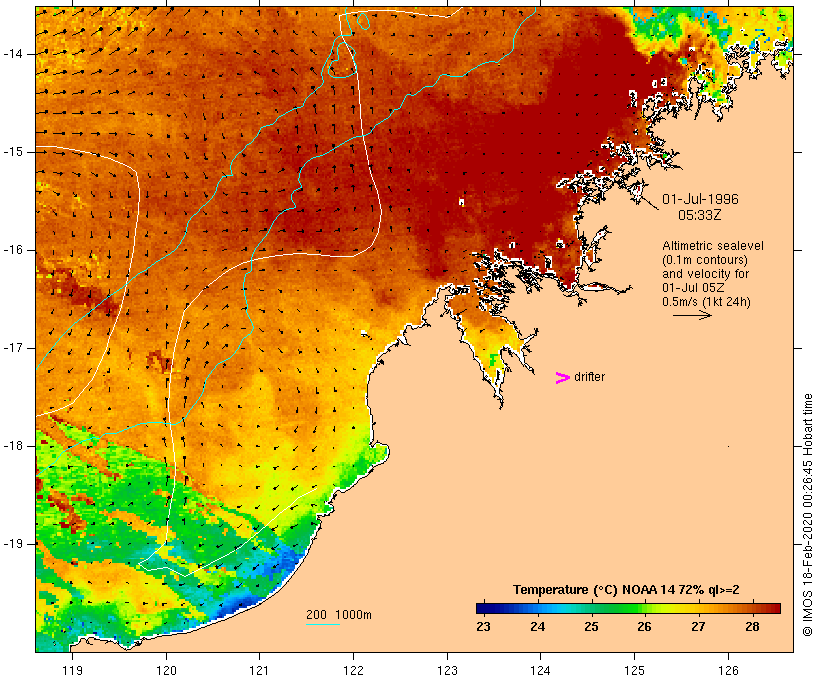Click the color bar tick label '26'
The width and height of the screenshot is (820, 680).
point(644,627)
